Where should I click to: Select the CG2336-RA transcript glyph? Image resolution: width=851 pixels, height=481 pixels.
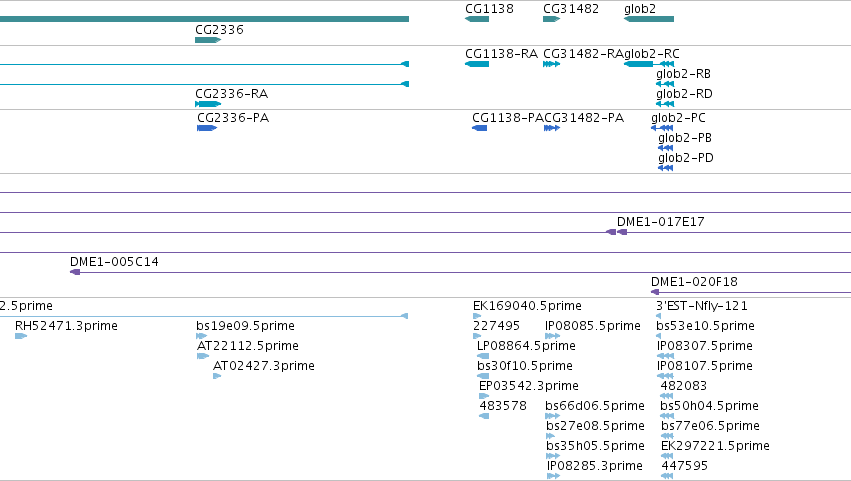pos(208,104)
